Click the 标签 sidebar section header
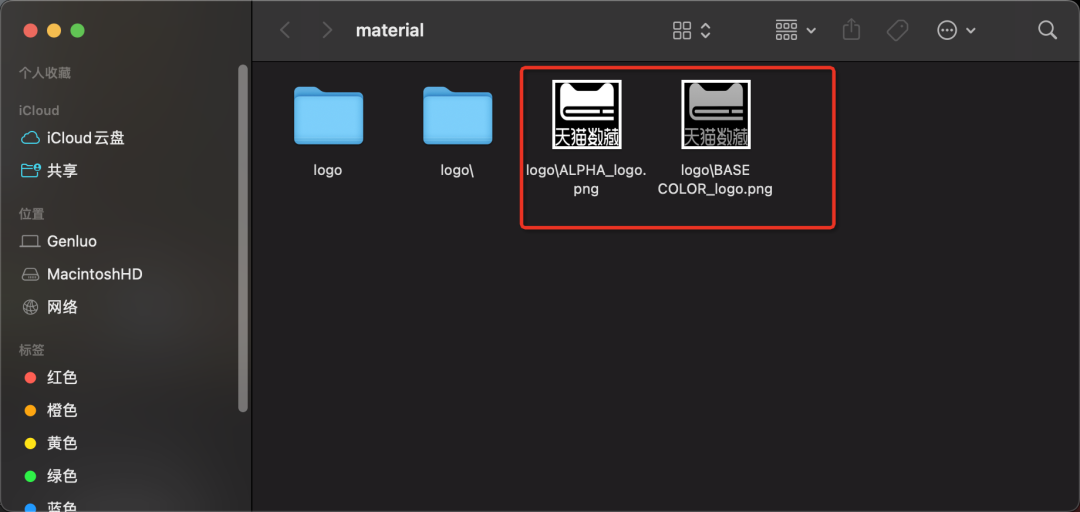 tap(31, 350)
